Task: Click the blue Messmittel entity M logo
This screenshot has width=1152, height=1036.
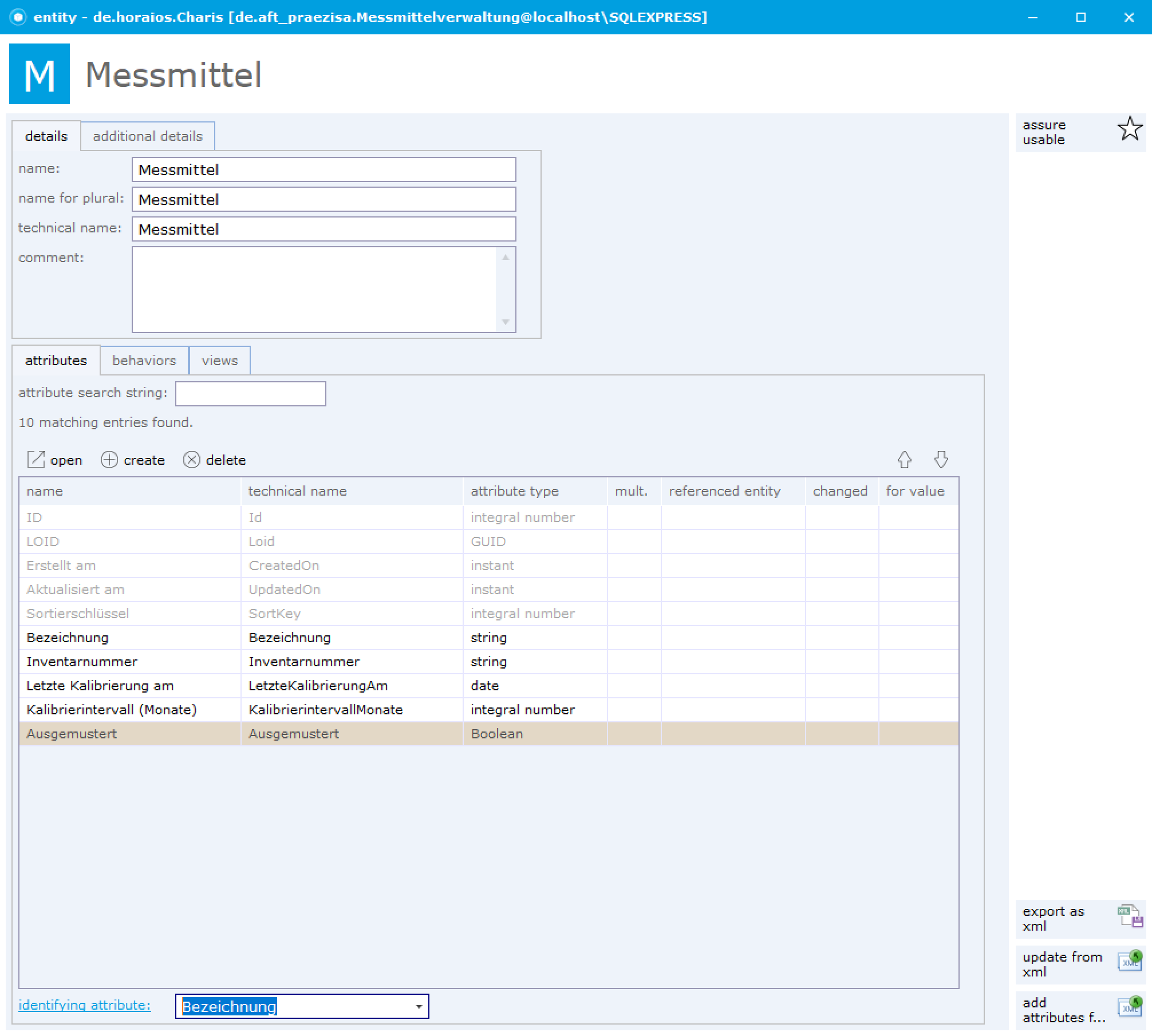Action: click(40, 74)
